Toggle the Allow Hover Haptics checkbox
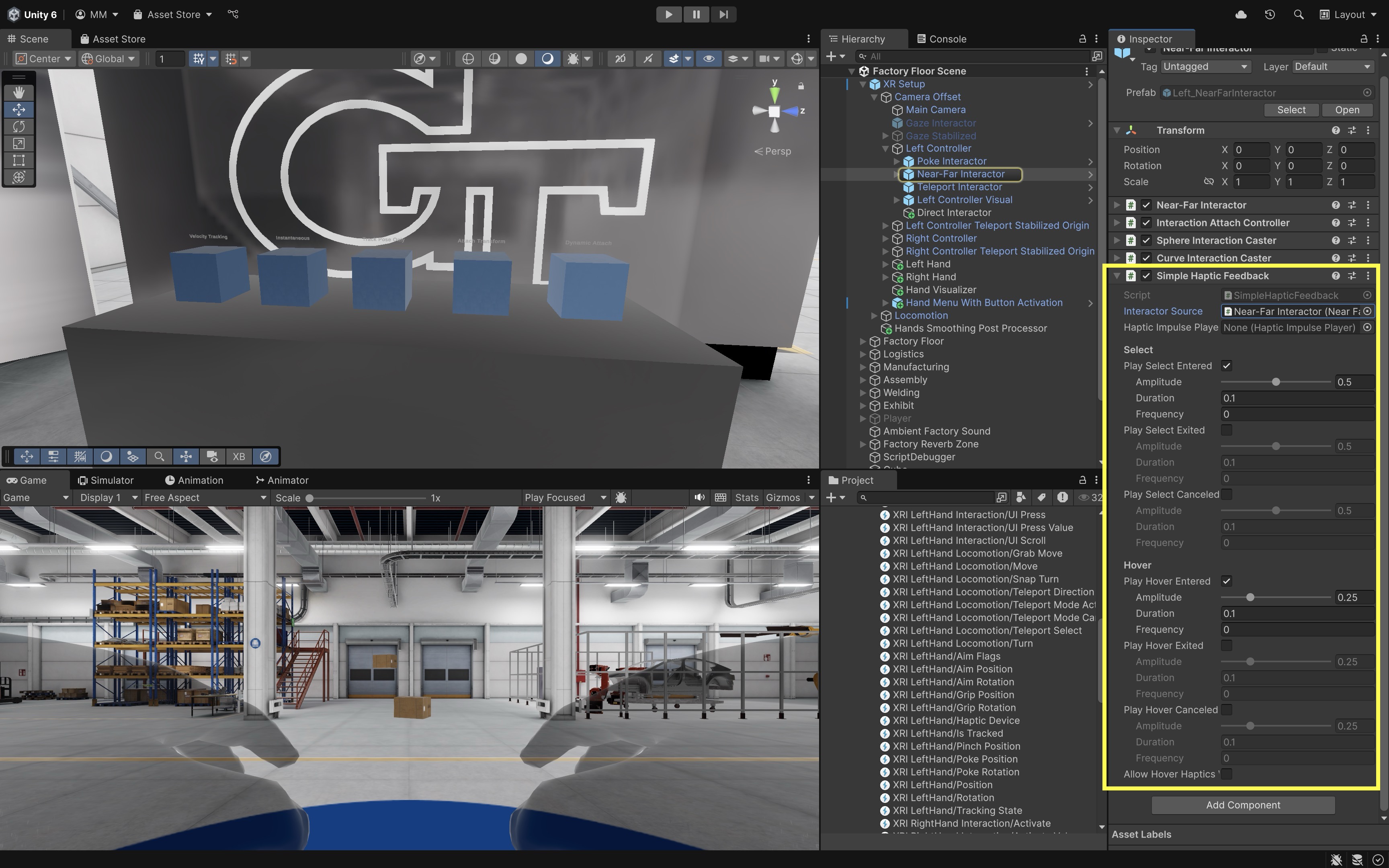Screen dimensions: 1389x868 tap(1227, 774)
